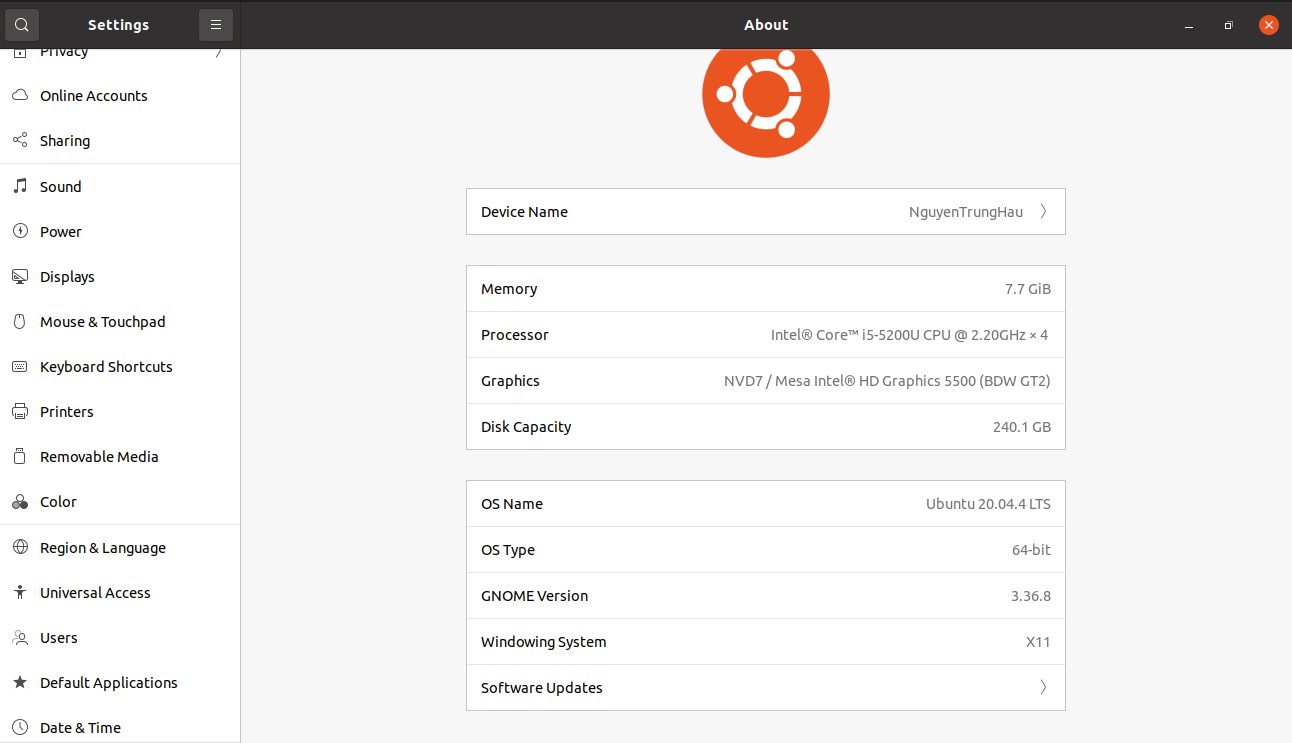This screenshot has width=1292, height=743.
Task: Restore the Settings window size
Action: point(1229,25)
